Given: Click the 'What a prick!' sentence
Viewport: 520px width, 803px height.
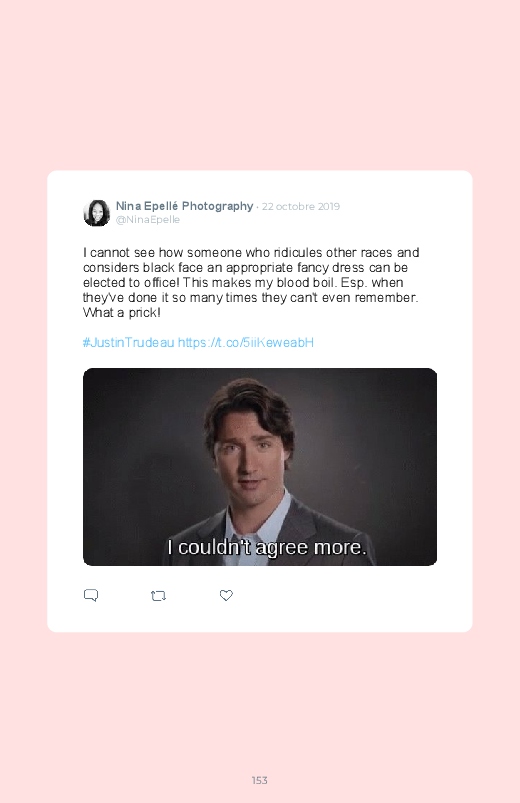Looking at the screenshot, I should [x=122, y=312].
